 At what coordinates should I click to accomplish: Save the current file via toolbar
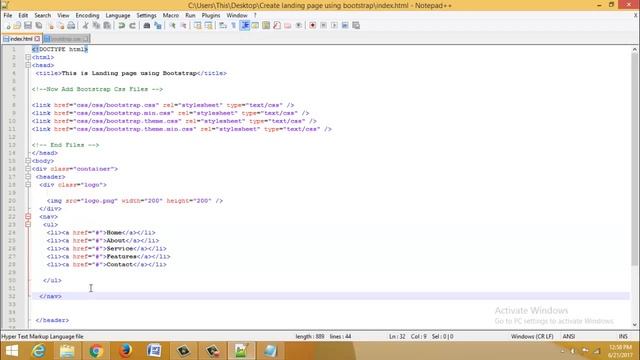[28, 25]
